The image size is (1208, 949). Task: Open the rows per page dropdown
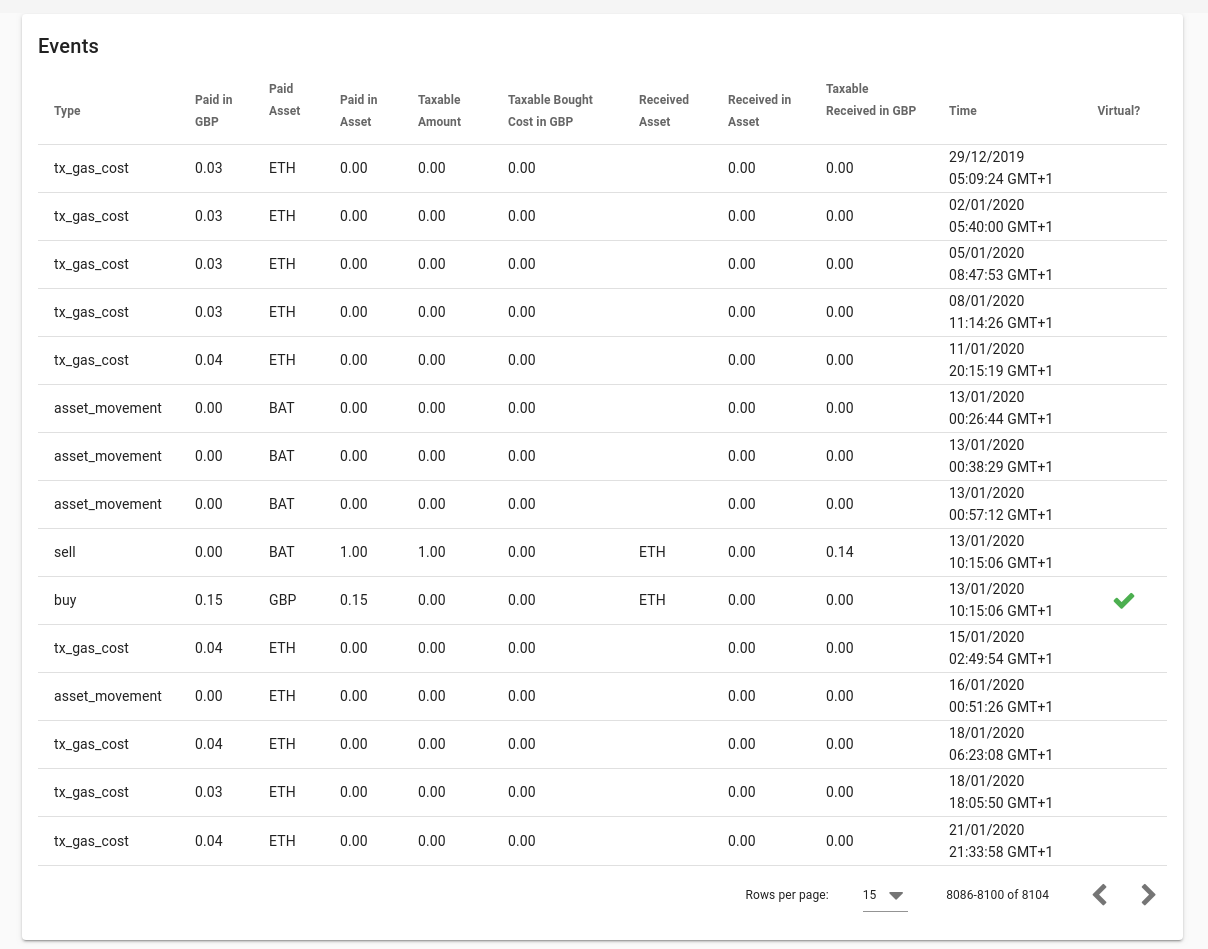coord(884,895)
